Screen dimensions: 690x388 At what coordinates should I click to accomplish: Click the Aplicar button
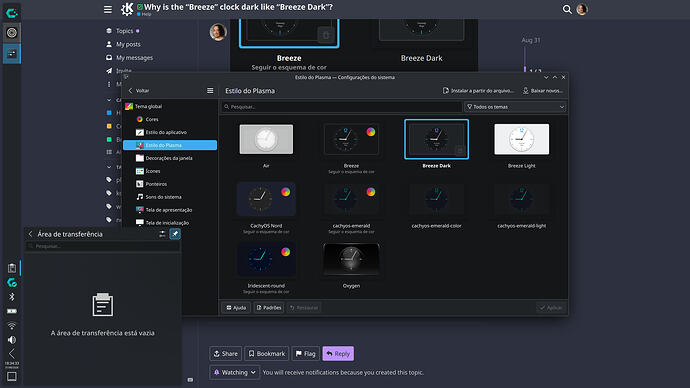[551, 308]
